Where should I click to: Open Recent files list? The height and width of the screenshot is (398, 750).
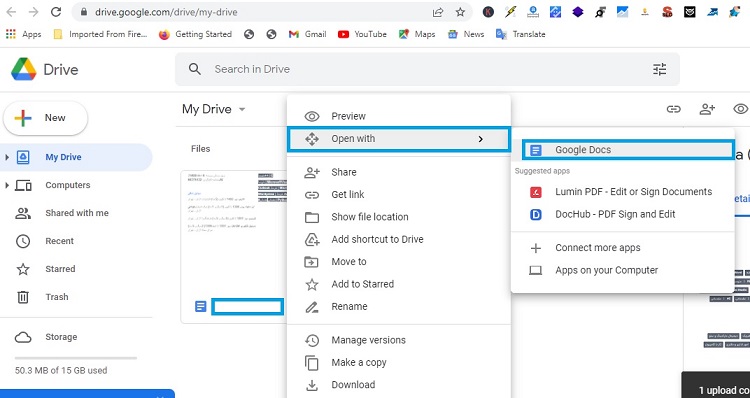tap(59, 241)
